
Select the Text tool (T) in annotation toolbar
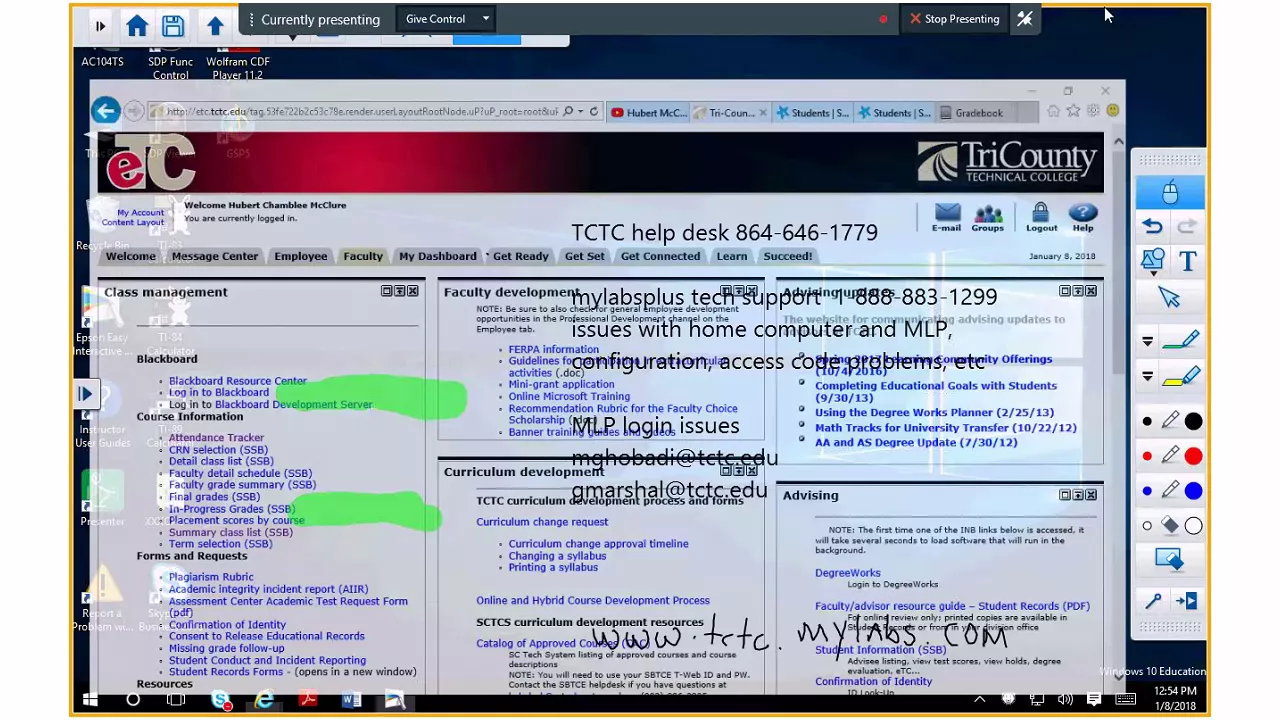click(1187, 262)
